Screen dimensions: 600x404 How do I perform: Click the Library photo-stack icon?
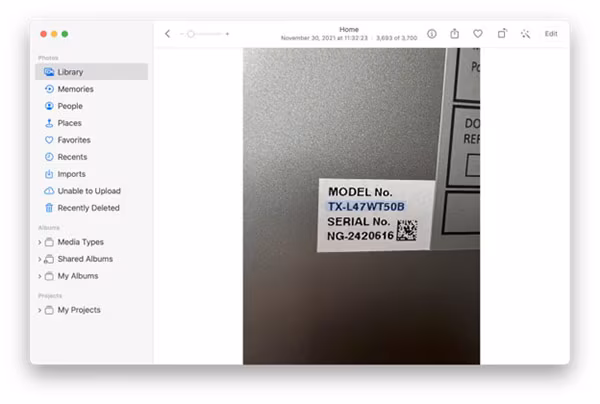49,72
